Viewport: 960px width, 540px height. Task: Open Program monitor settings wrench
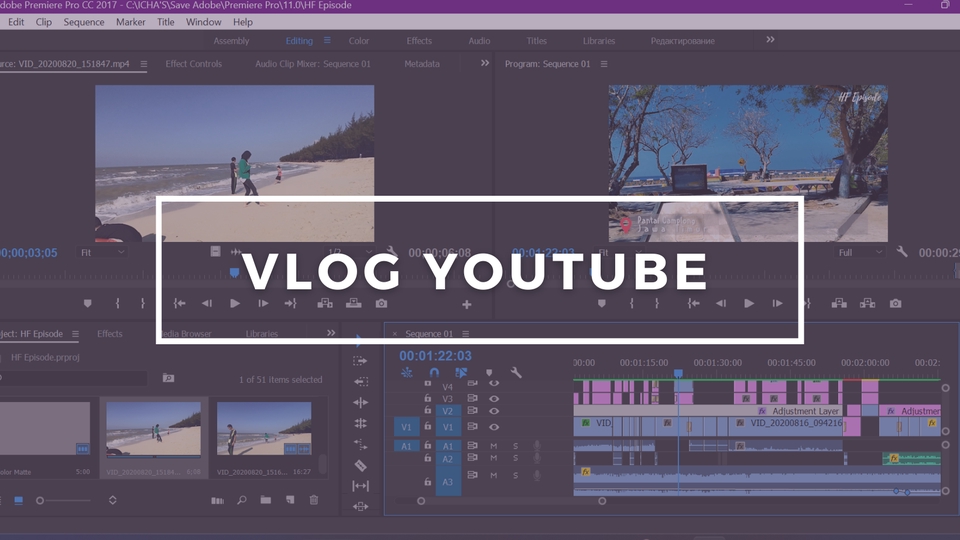pyautogui.click(x=902, y=252)
